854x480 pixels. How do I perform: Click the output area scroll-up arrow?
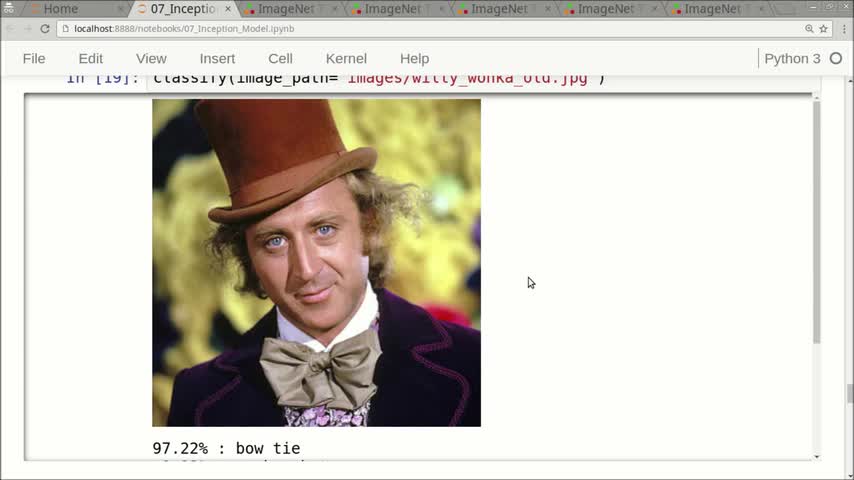pos(816,97)
